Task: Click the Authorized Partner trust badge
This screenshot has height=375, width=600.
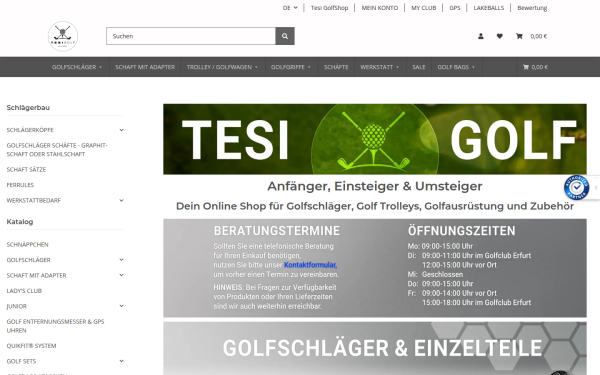Action: click(x=576, y=188)
